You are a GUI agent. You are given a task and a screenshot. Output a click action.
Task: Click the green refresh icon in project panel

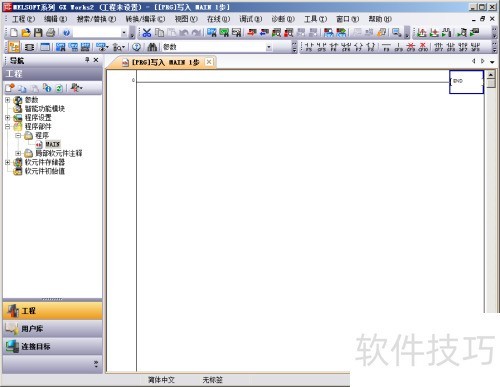coord(59,88)
